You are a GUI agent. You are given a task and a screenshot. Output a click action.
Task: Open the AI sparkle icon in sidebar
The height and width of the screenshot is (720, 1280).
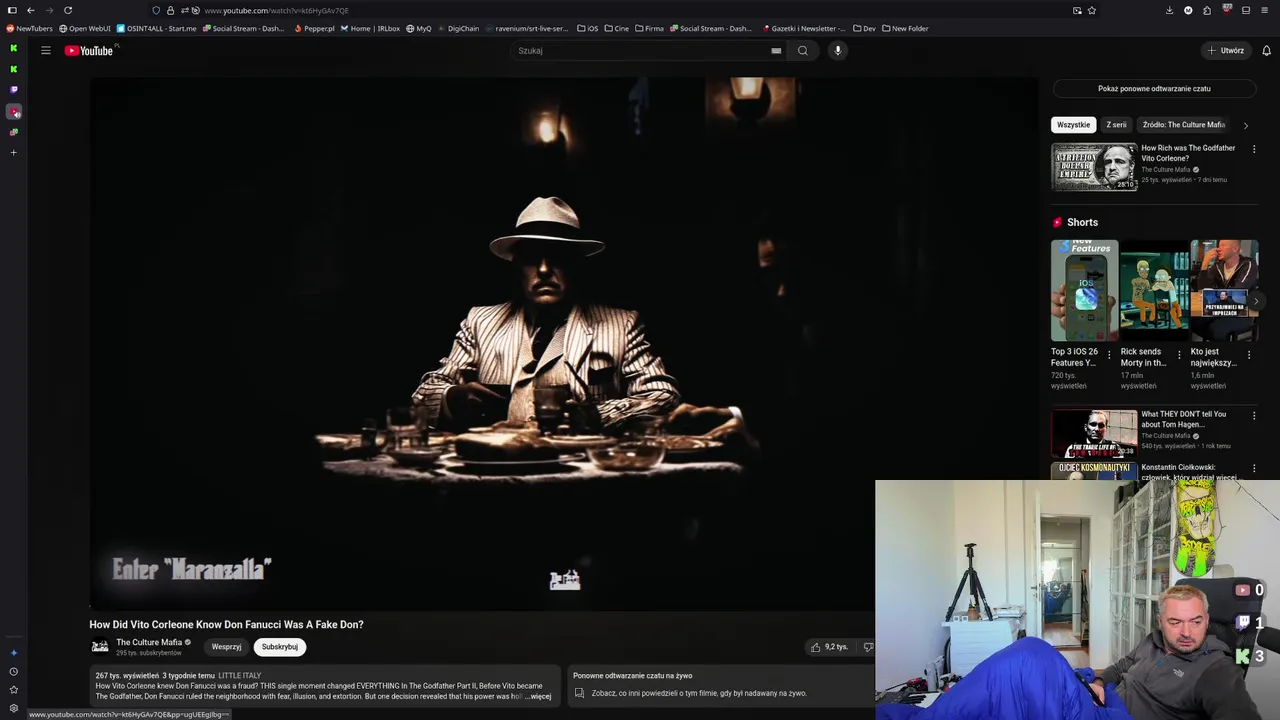click(x=13, y=653)
